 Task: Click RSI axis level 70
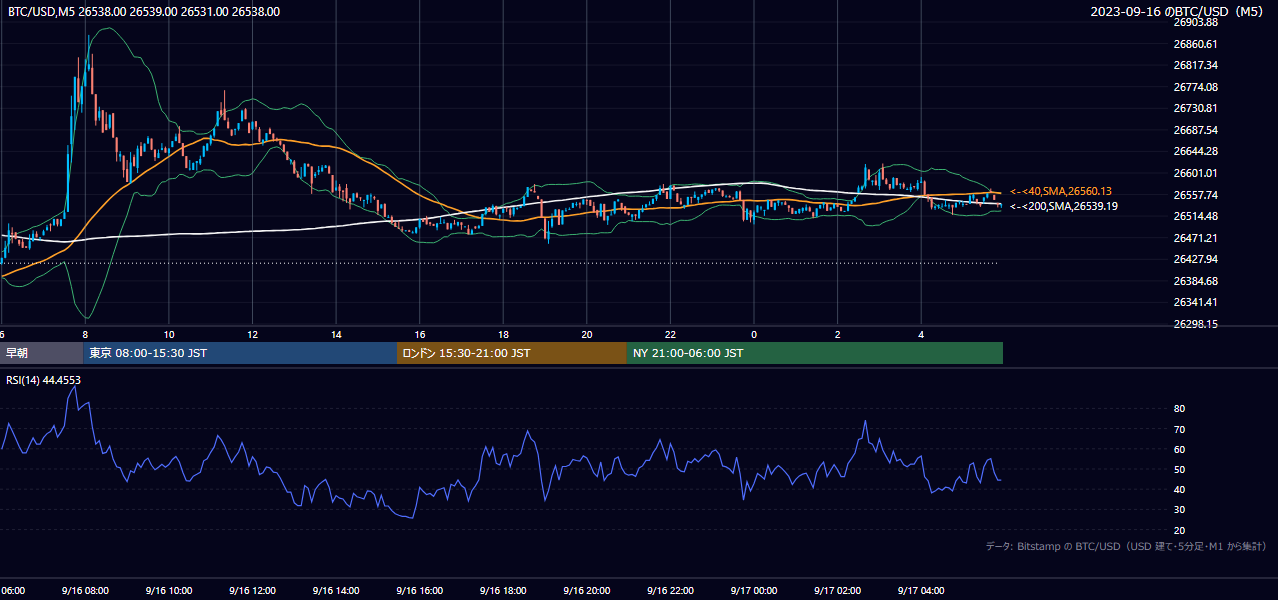tap(1179, 429)
